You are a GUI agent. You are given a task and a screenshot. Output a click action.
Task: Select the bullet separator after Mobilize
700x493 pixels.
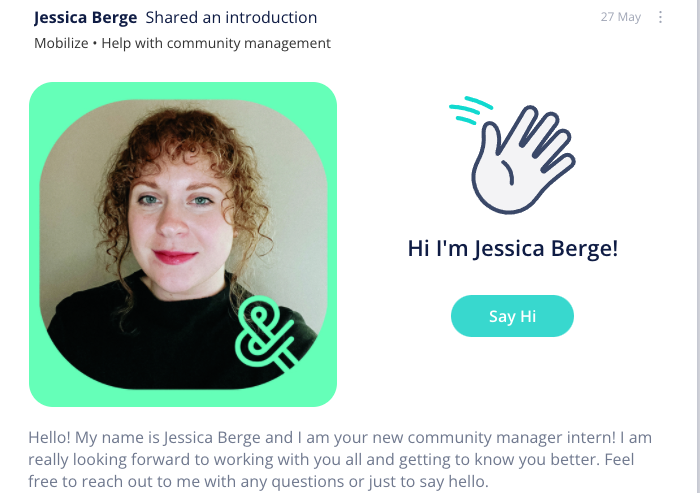coord(95,43)
